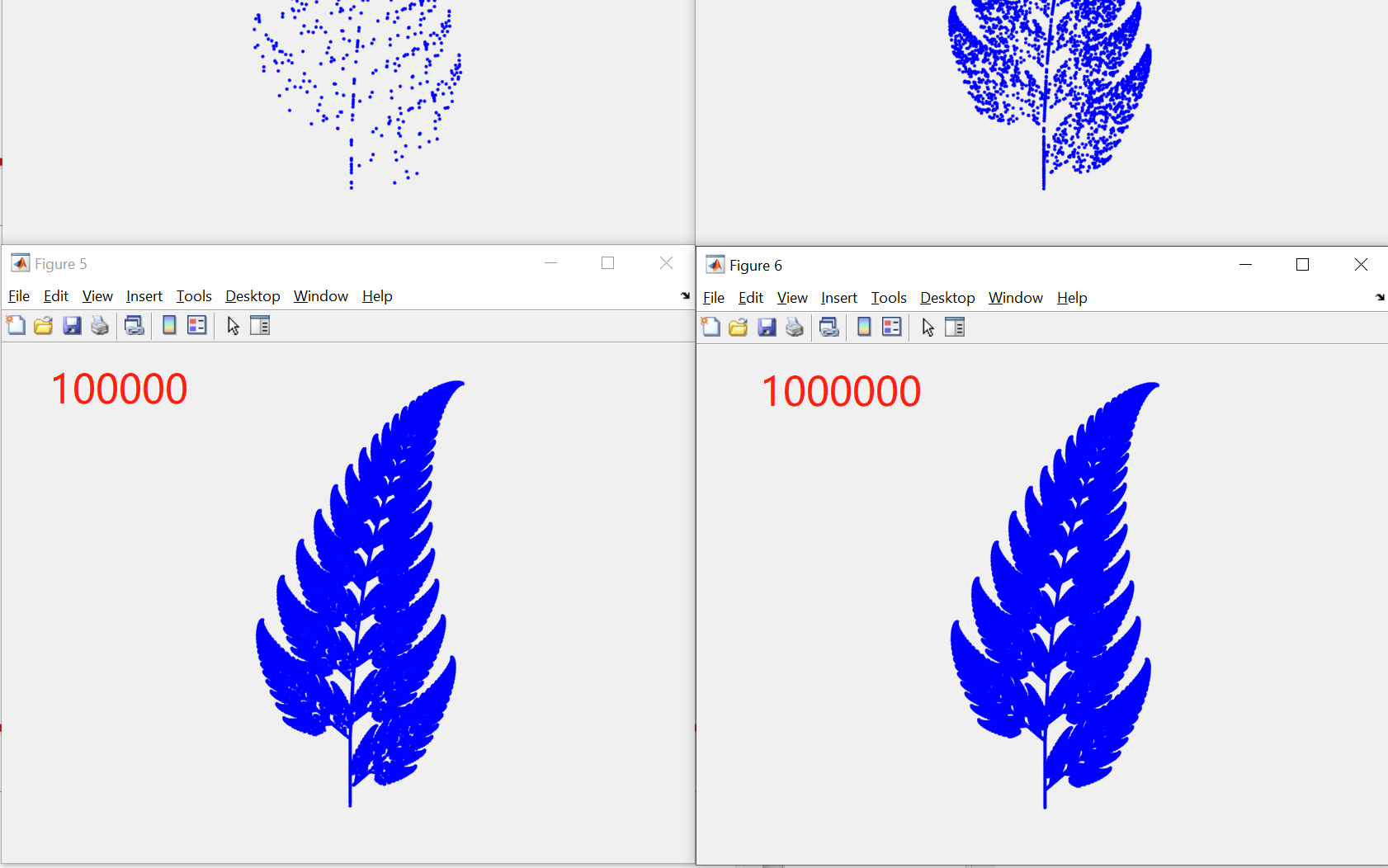Click sparse dotted fern in upper-left figure
Viewport: 1388px width, 868px height.
coord(357,95)
